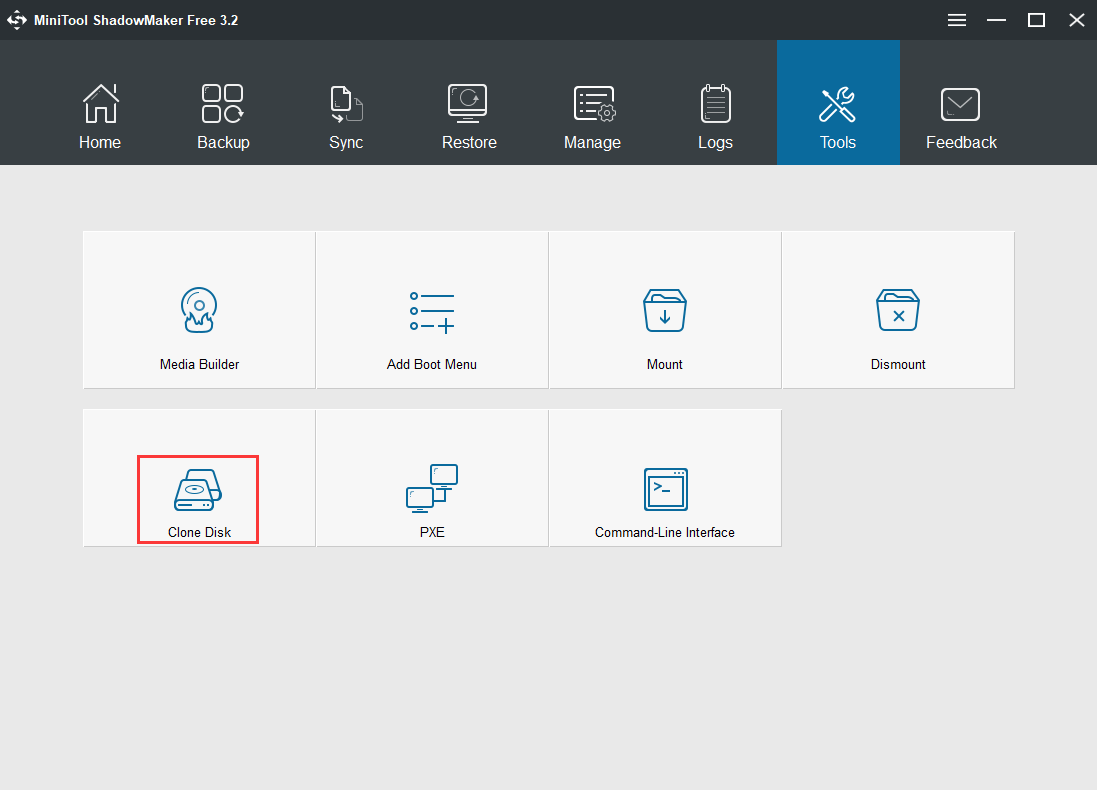Click the Tools tab
The image size is (1097, 790).
pyautogui.click(x=838, y=103)
